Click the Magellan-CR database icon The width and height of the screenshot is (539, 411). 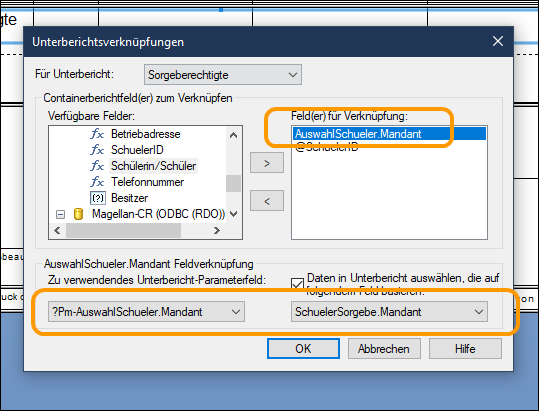(79, 214)
